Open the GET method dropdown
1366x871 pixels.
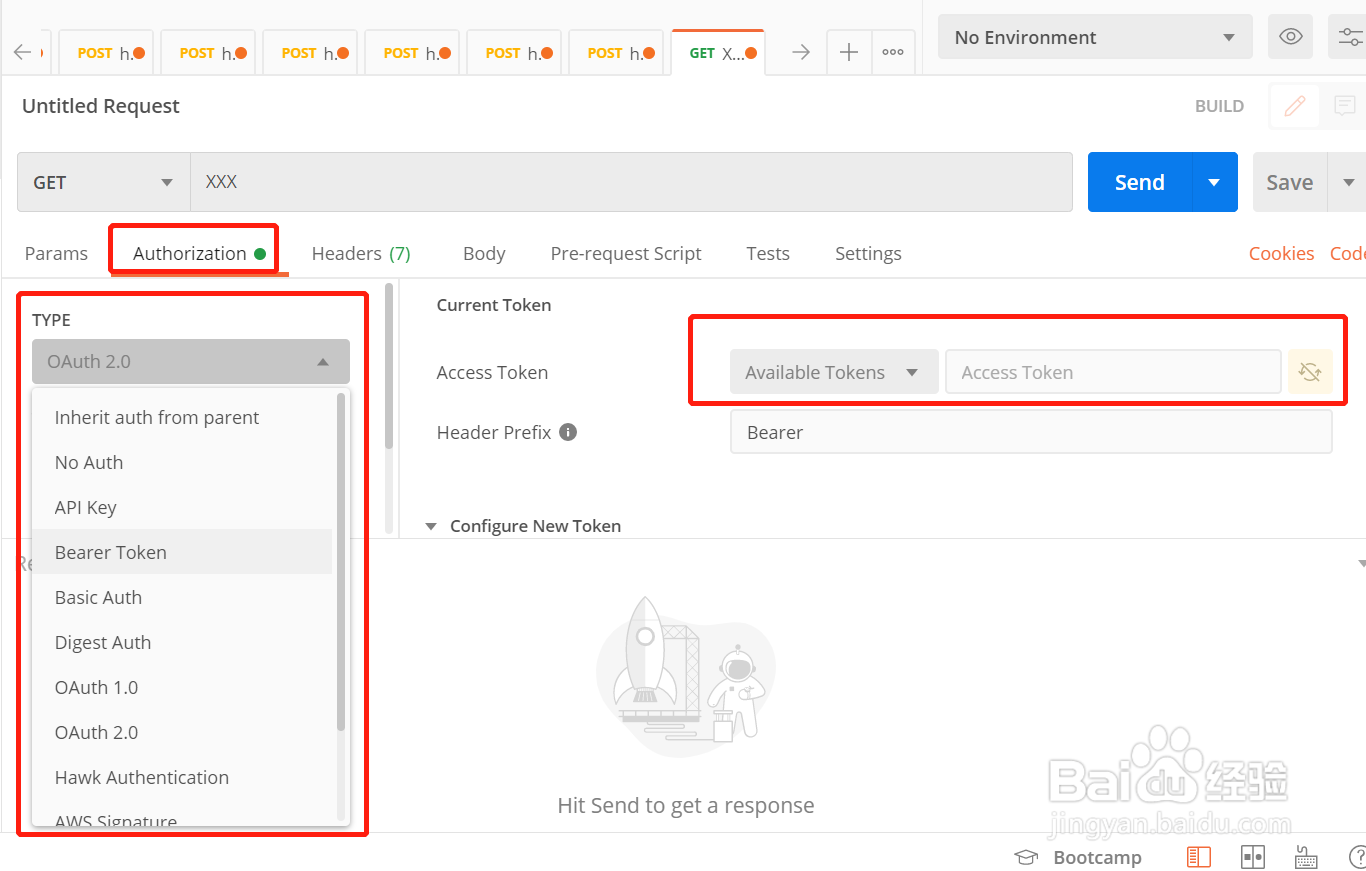103,182
